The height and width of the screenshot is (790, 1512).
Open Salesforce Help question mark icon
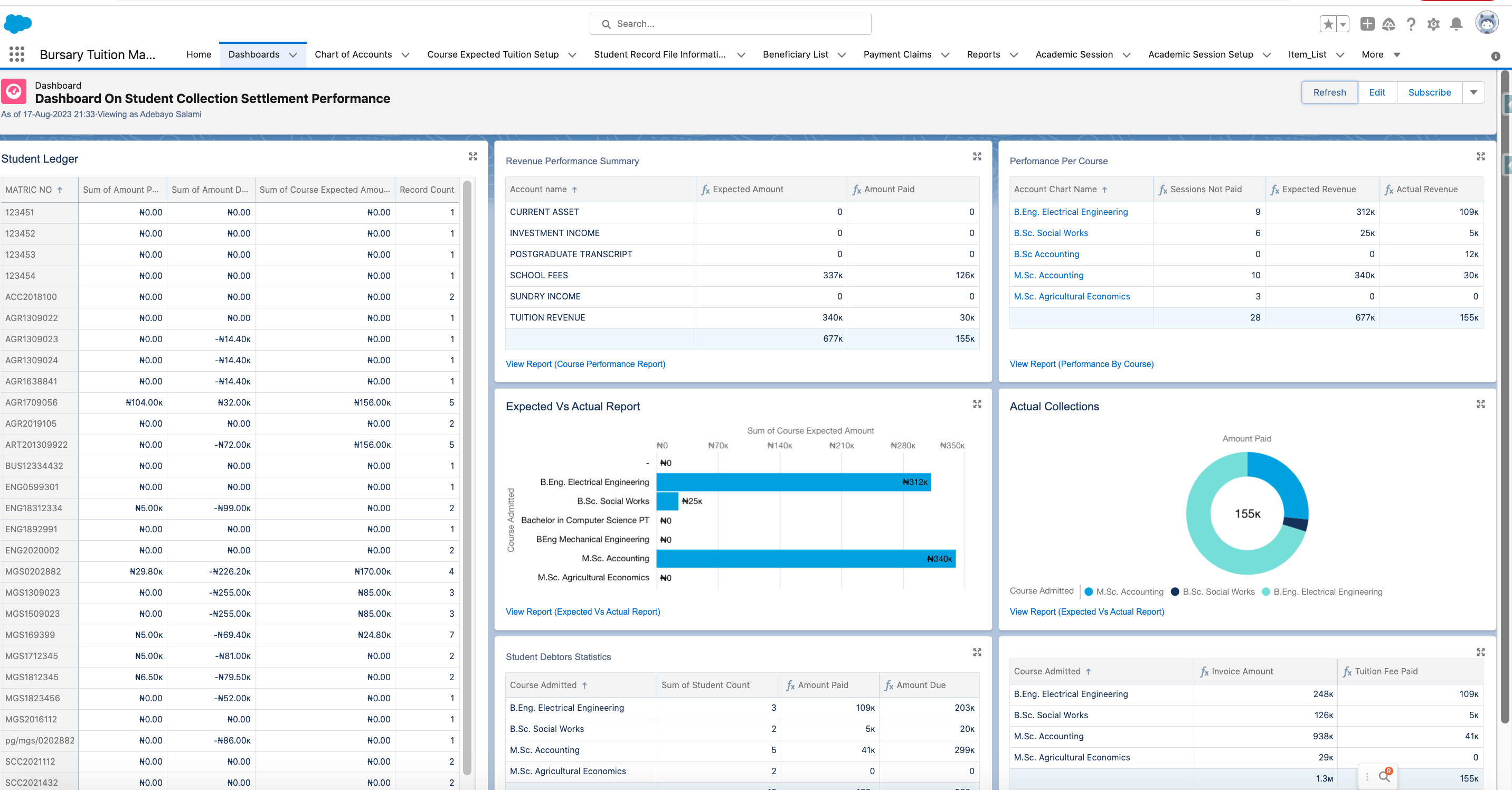coord(1411,24)
